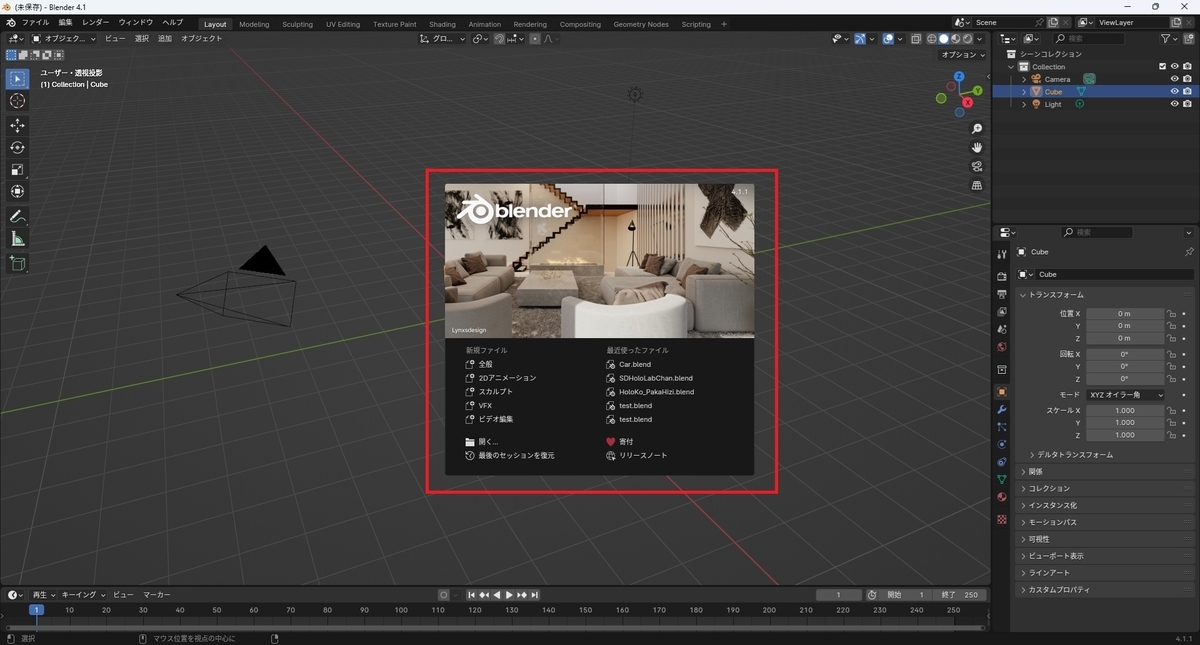Click the current frame marker on timeline
The image size is (1200, 645).
[x=36, y=610]
